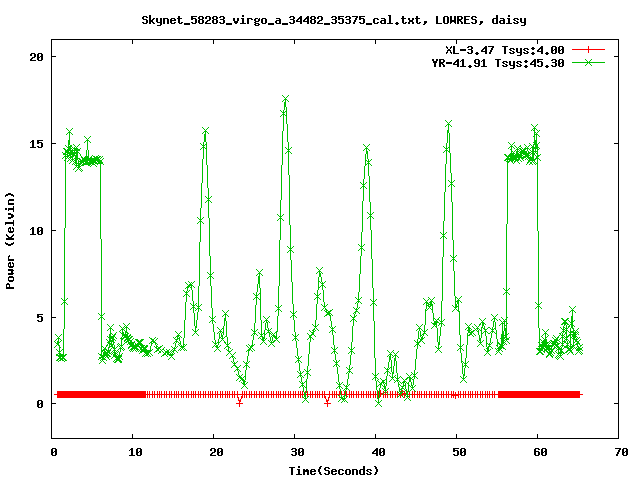Click the red dip marker near 34 seconds
Screen dimensions: 640x480
(327, 403)
